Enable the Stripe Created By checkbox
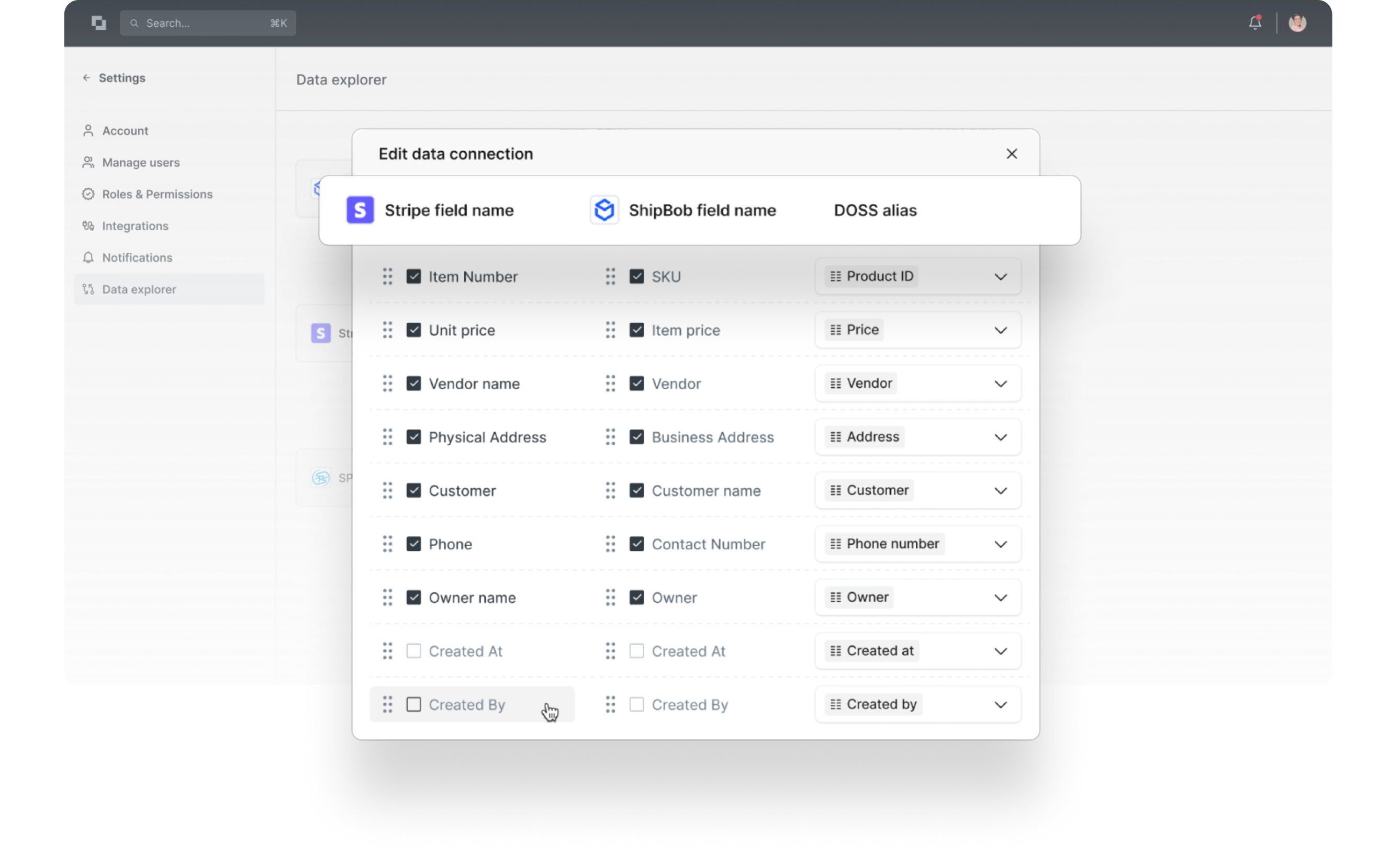The image size is (1400, 857). click(413, 704)
